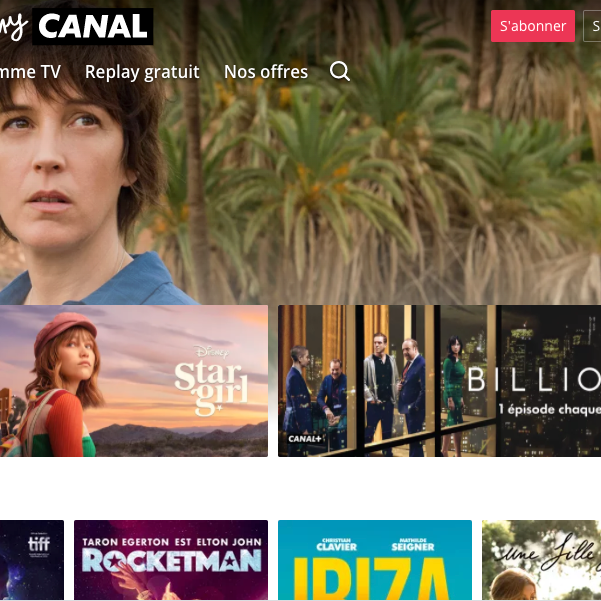Click the red S'abonner button
Screen dimensions: 601x601
point(533,26)
